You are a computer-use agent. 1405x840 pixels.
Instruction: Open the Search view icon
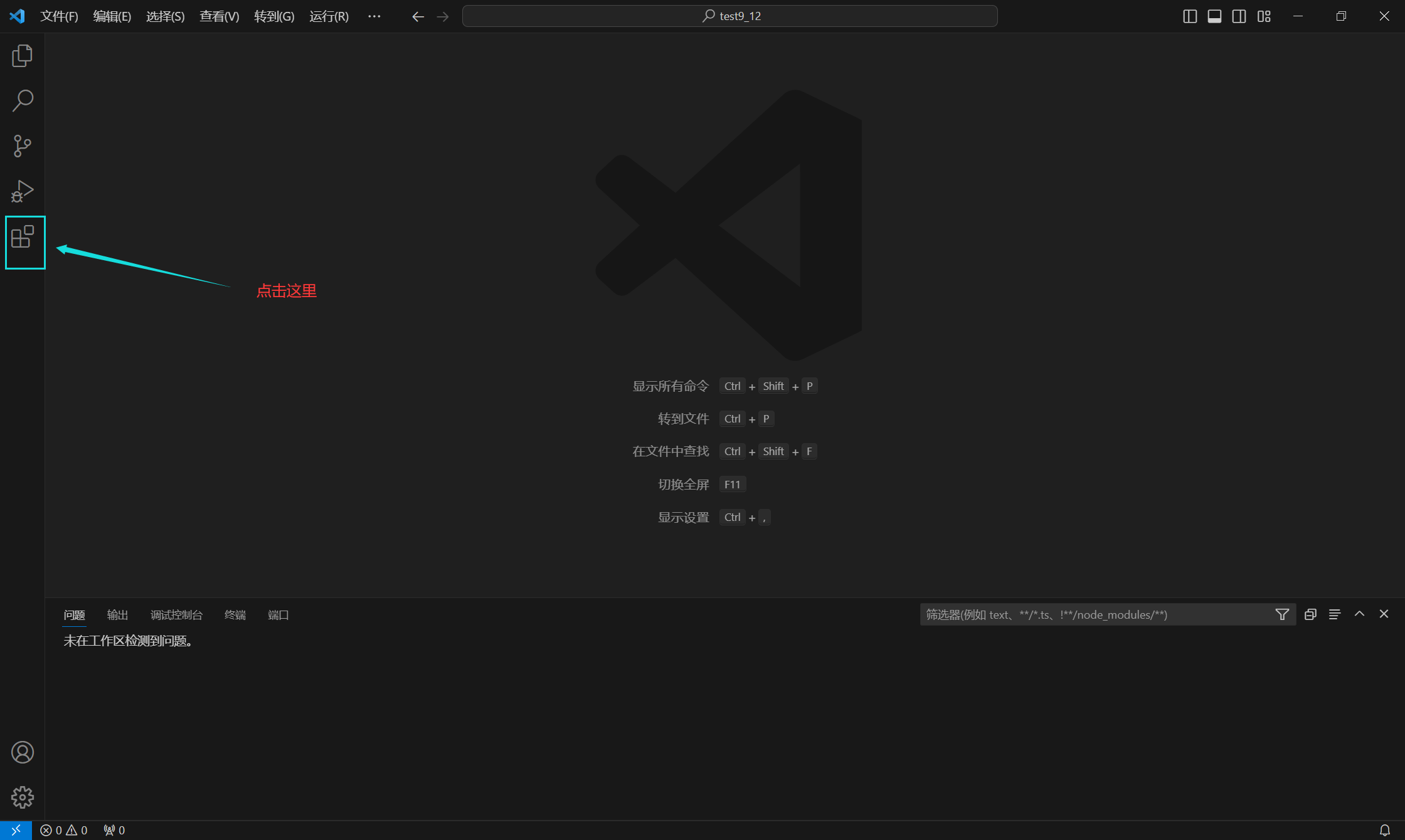[x=22, y=100]
